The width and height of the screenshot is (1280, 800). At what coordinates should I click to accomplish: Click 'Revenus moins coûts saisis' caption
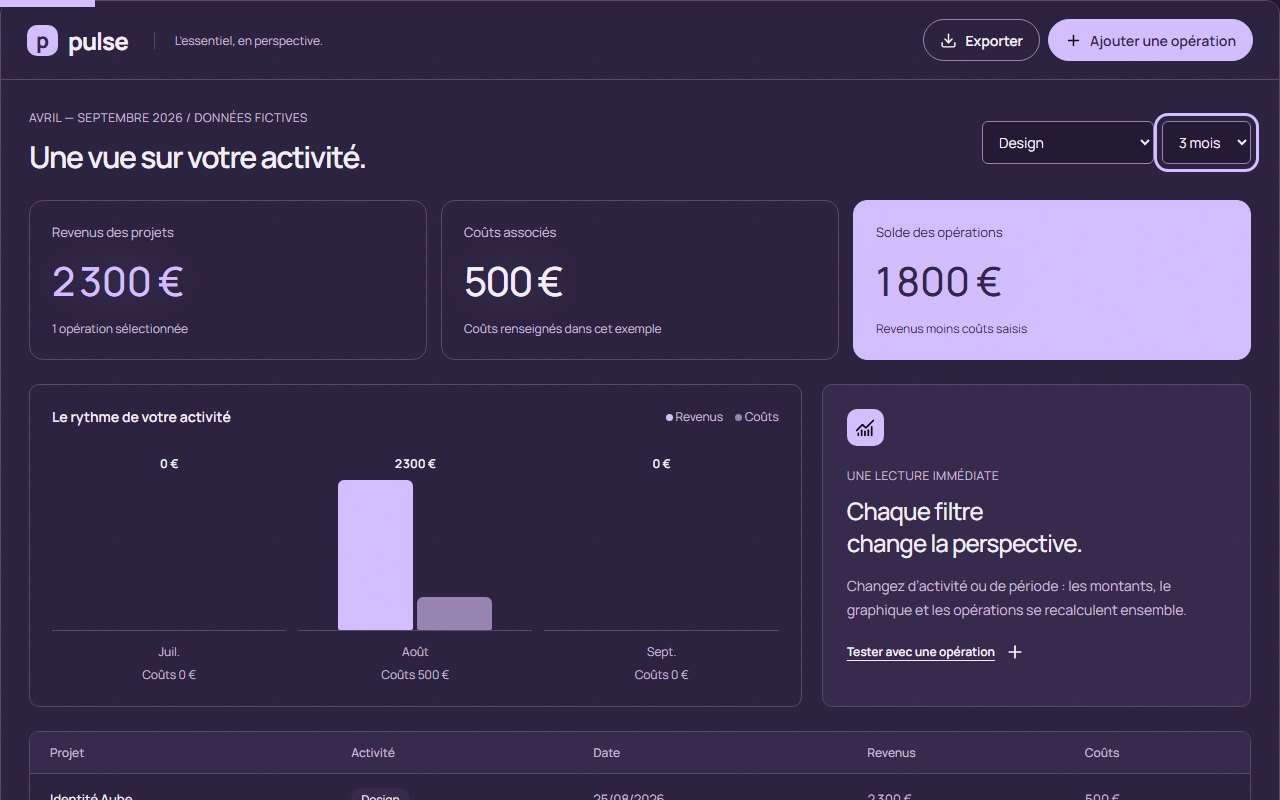click(951, 329)
